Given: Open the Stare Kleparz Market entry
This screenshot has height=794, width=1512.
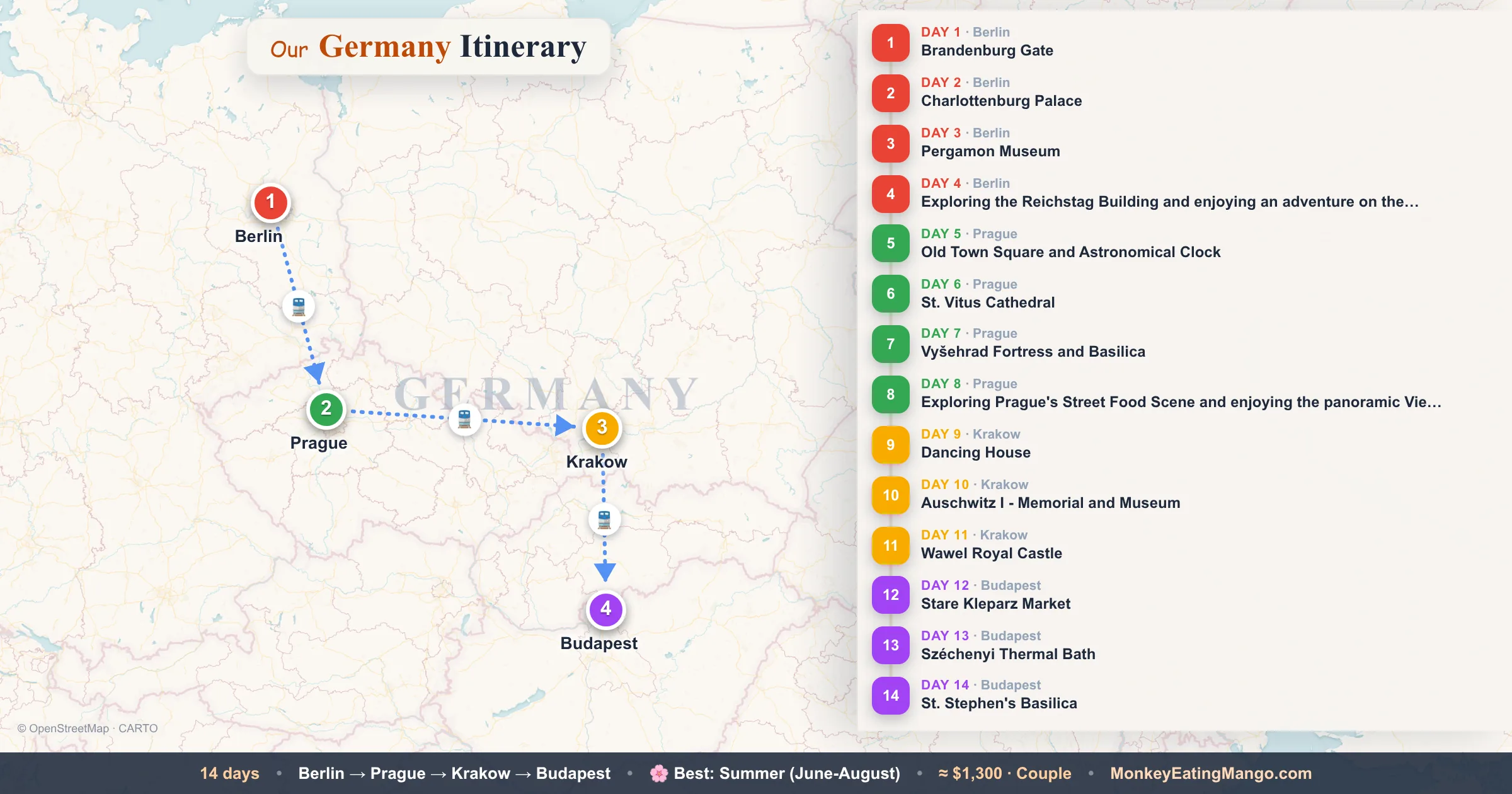Looking at the screenshot, I should click(995, 604).
